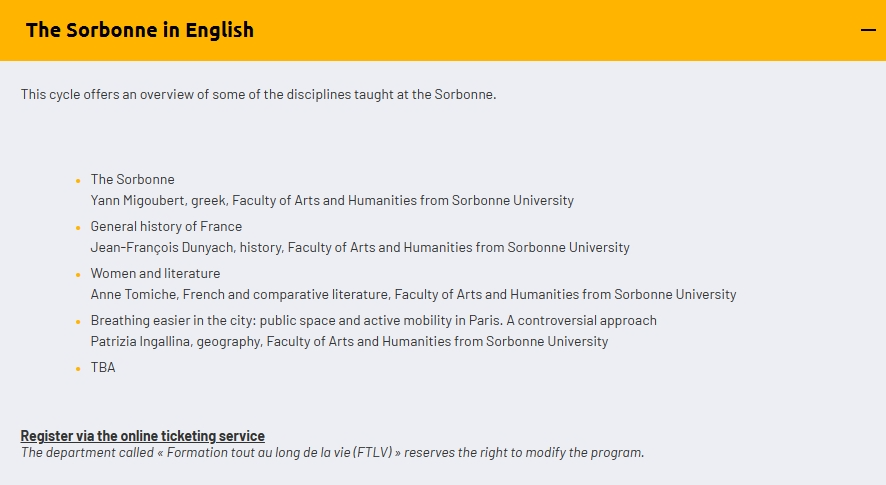Select the 'Breathing easier in the city' lecture title
886x485 pixels.
tap(373, 321)
